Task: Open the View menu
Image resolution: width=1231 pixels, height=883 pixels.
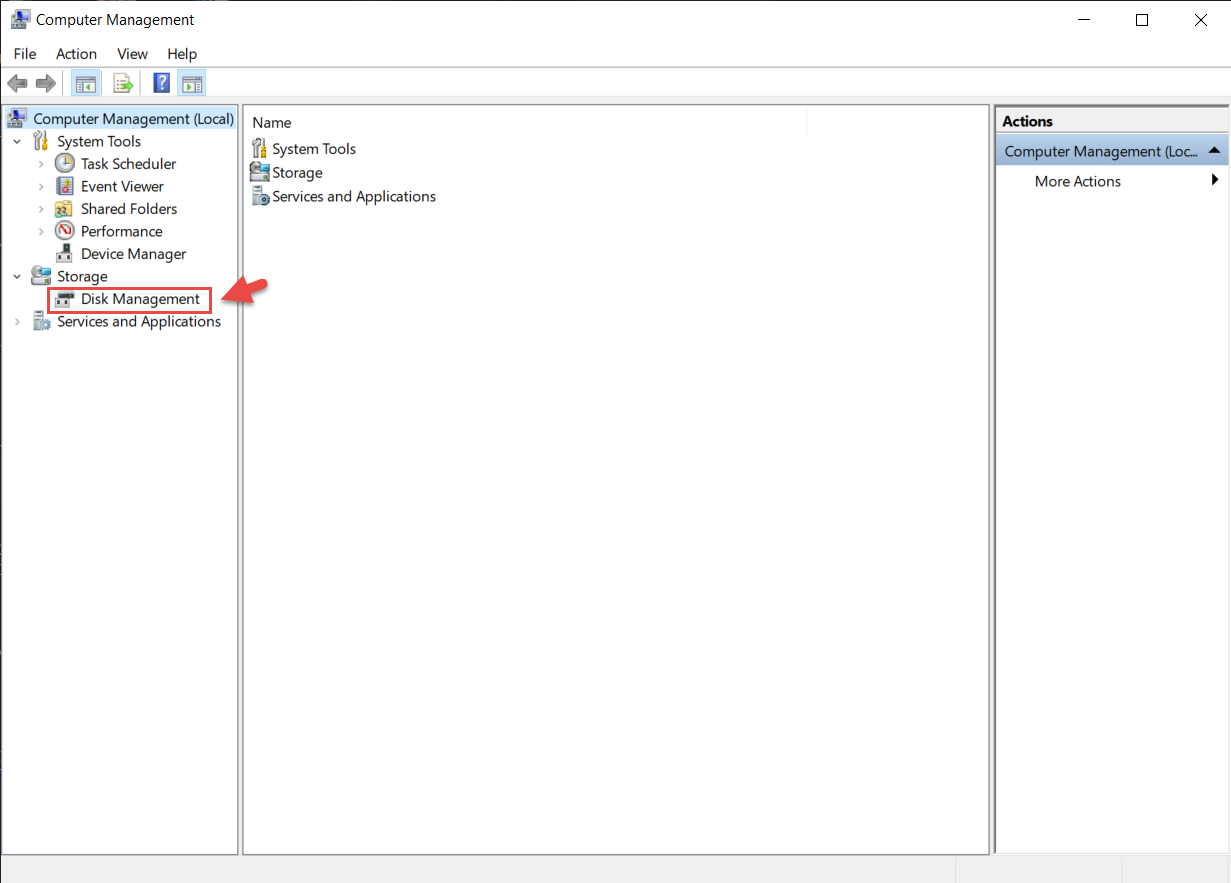Action: [x=132, y=54]
